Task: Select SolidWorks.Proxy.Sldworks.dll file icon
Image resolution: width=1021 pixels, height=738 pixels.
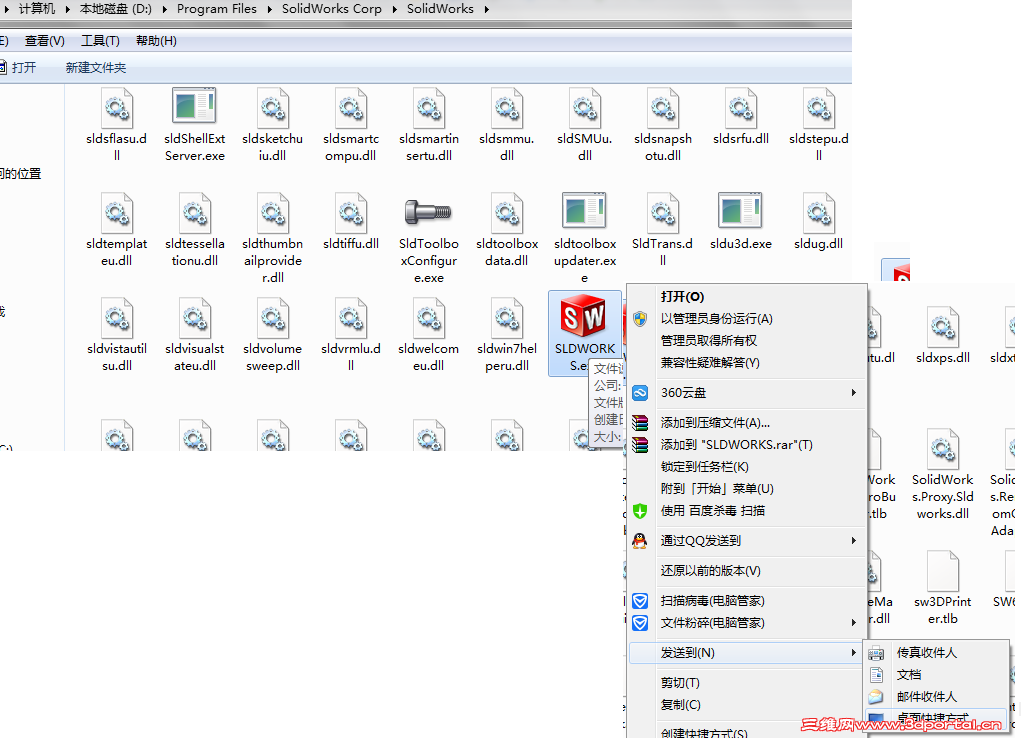Action: pos(943,449)
